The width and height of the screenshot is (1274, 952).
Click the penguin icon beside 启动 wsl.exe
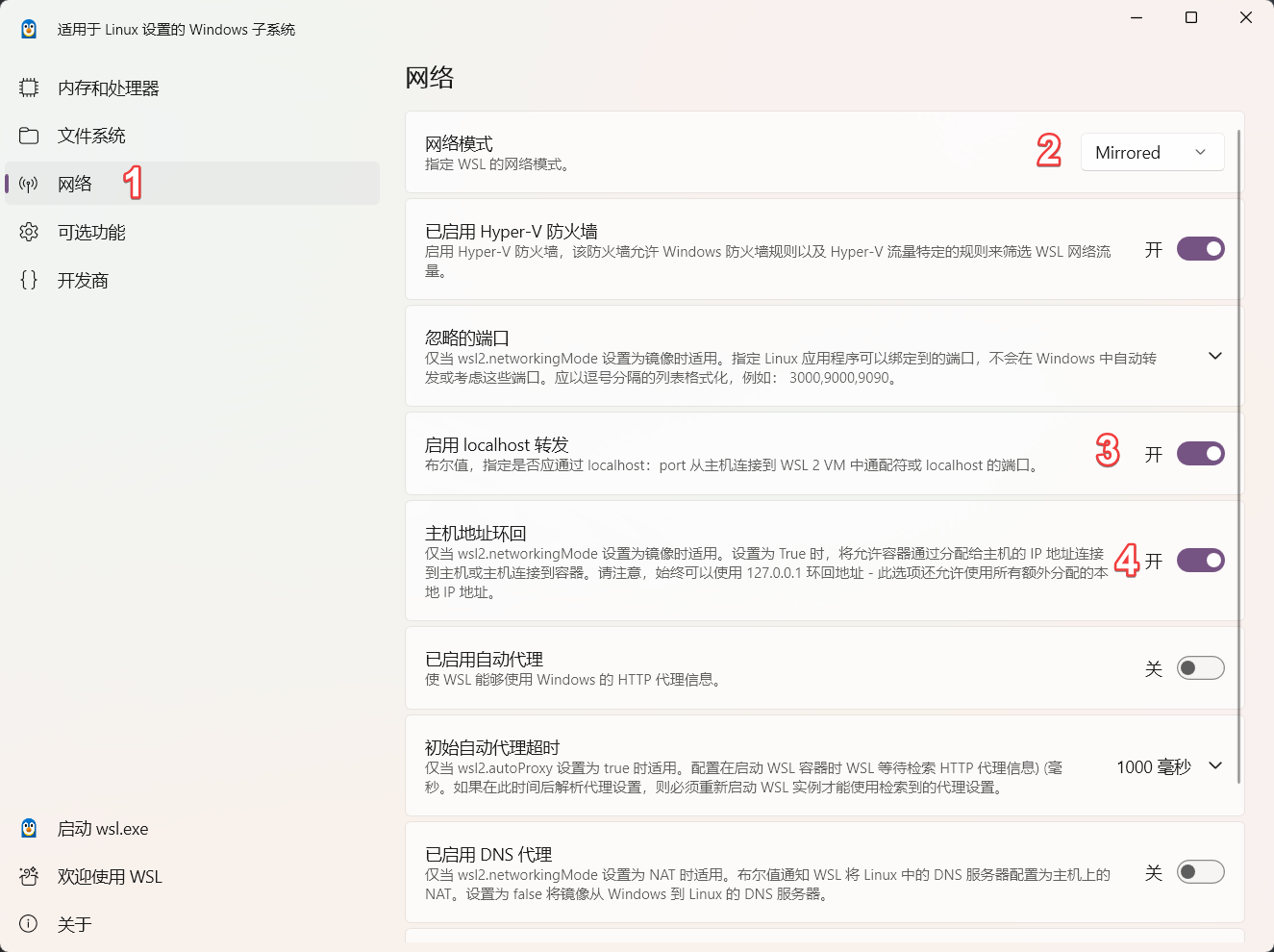(29, 828)
